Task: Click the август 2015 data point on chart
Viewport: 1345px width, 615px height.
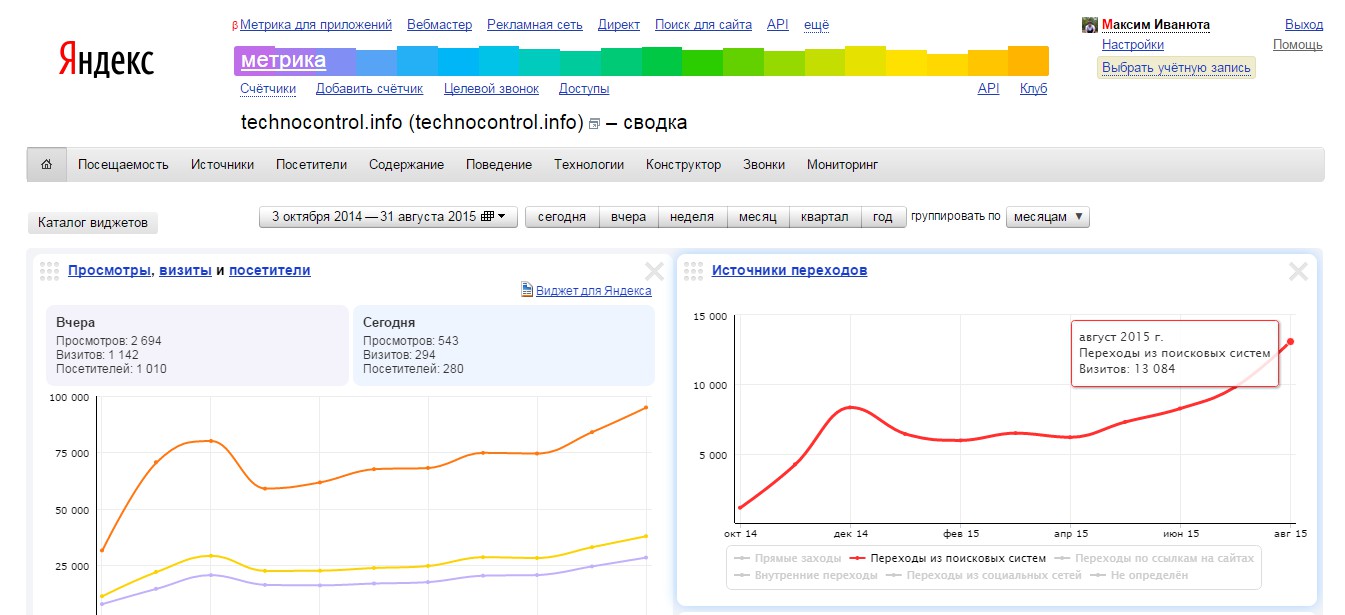Action: pyautogui.click(x=1291, y=342)
